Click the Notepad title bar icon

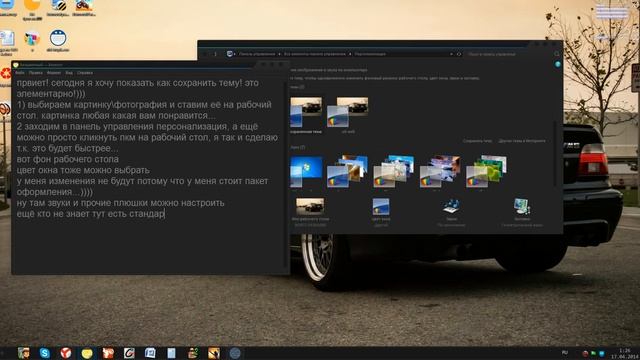[16, 65]
